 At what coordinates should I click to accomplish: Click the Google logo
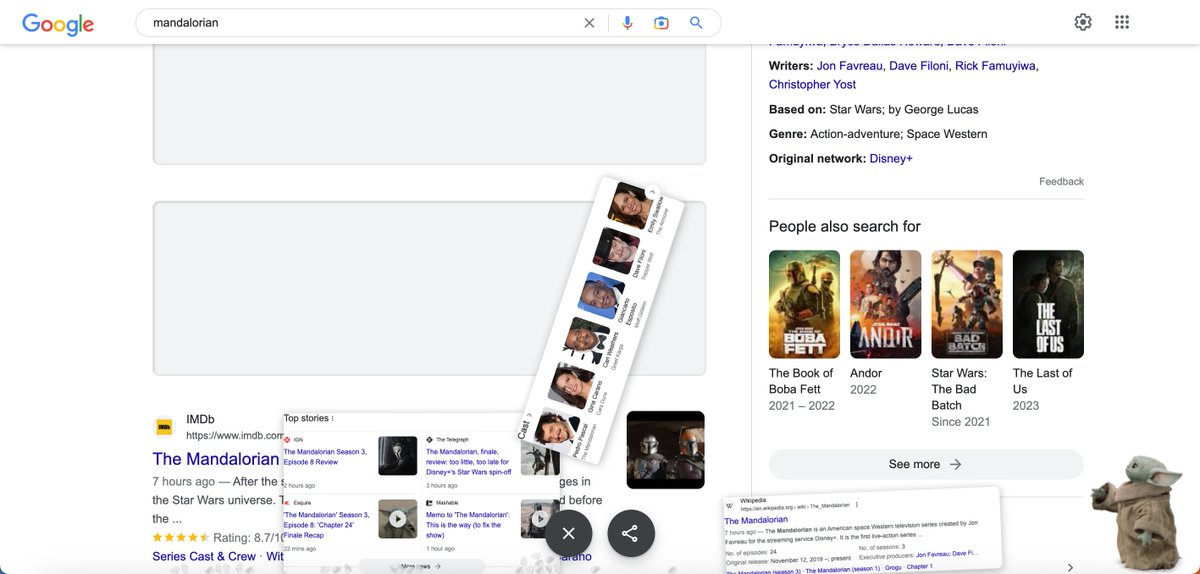pyautogui.click(x=58, y=23)
